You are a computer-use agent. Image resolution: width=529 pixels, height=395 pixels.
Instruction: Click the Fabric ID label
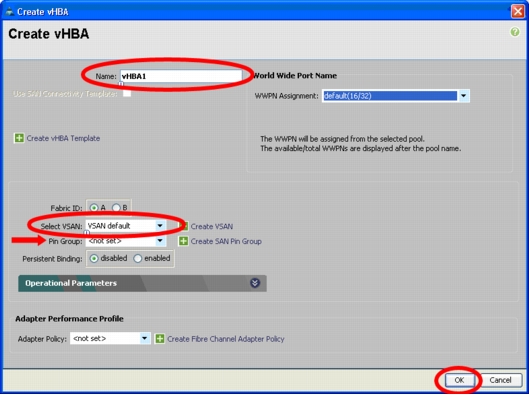point(66,208)
